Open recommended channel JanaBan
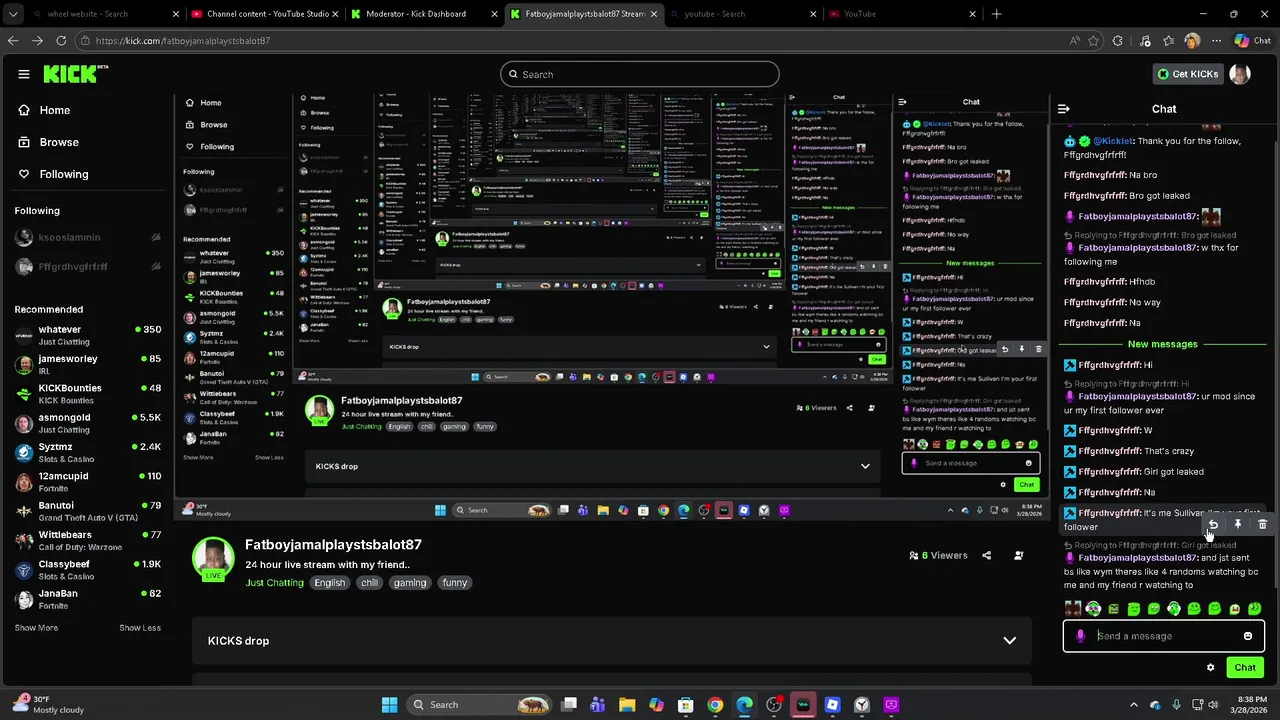Screen dimensions: 1280x720 click(88, 599)
